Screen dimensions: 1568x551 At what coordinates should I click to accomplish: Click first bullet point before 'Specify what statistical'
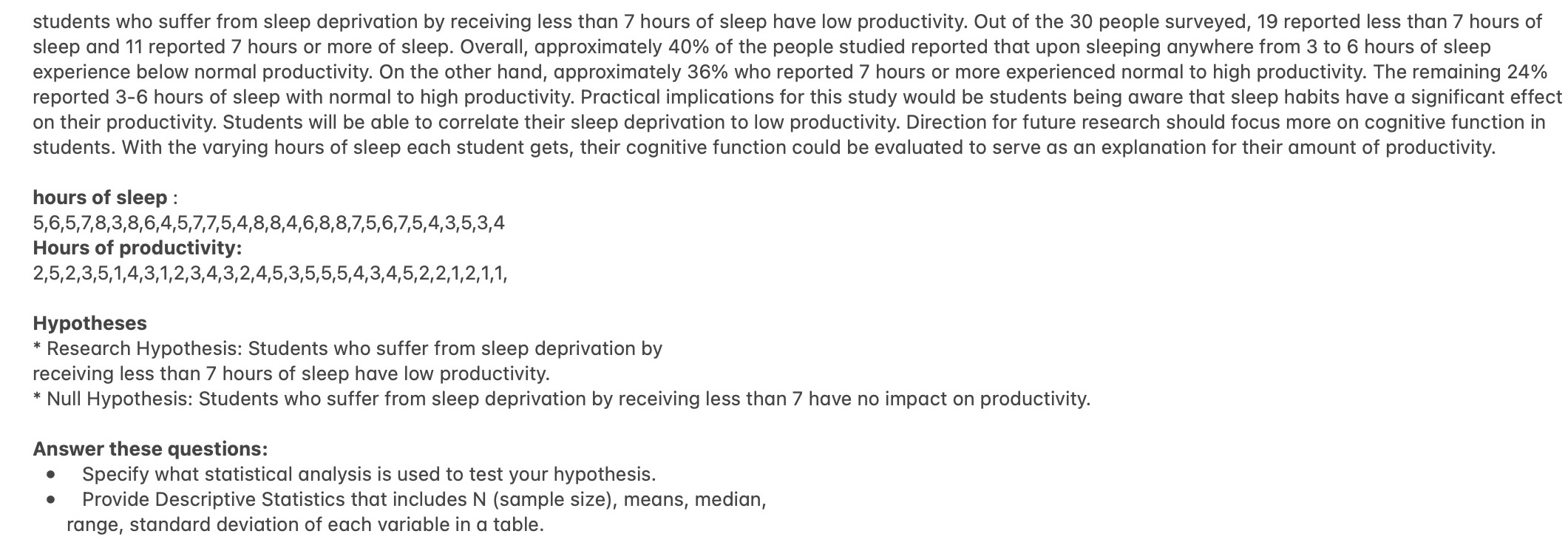51,474
